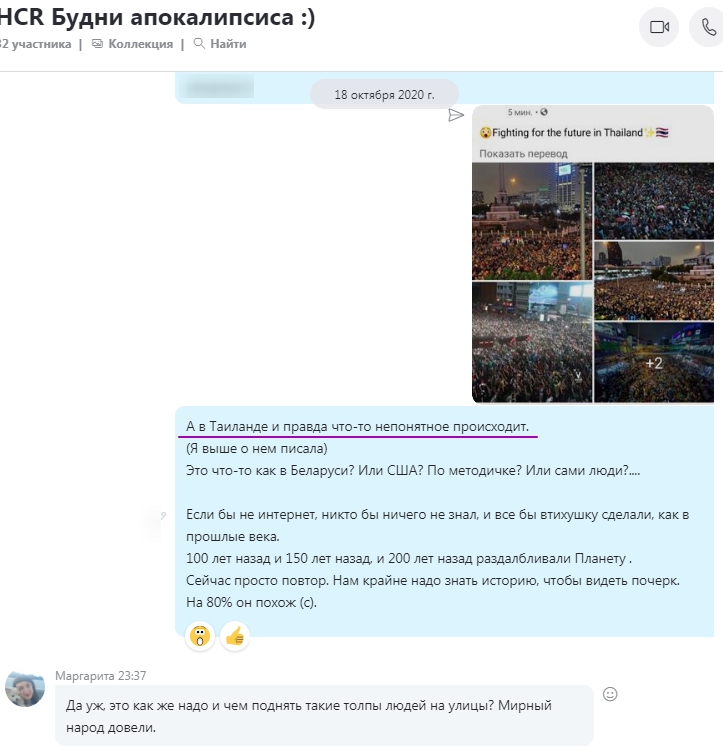Click the forward arrow beside shared post
723x751 pixels.
(x=456, y=115)
